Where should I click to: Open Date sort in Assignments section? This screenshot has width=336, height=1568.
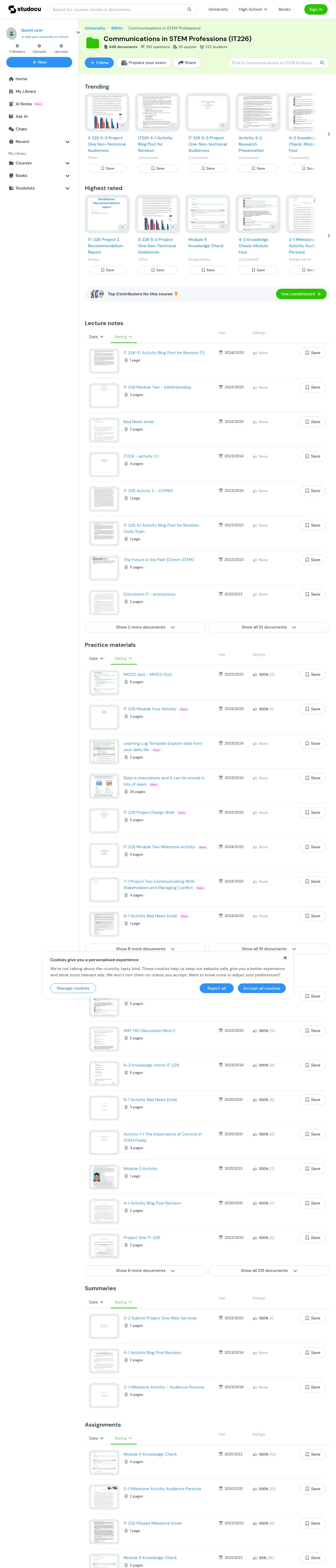click(96, 1438)
